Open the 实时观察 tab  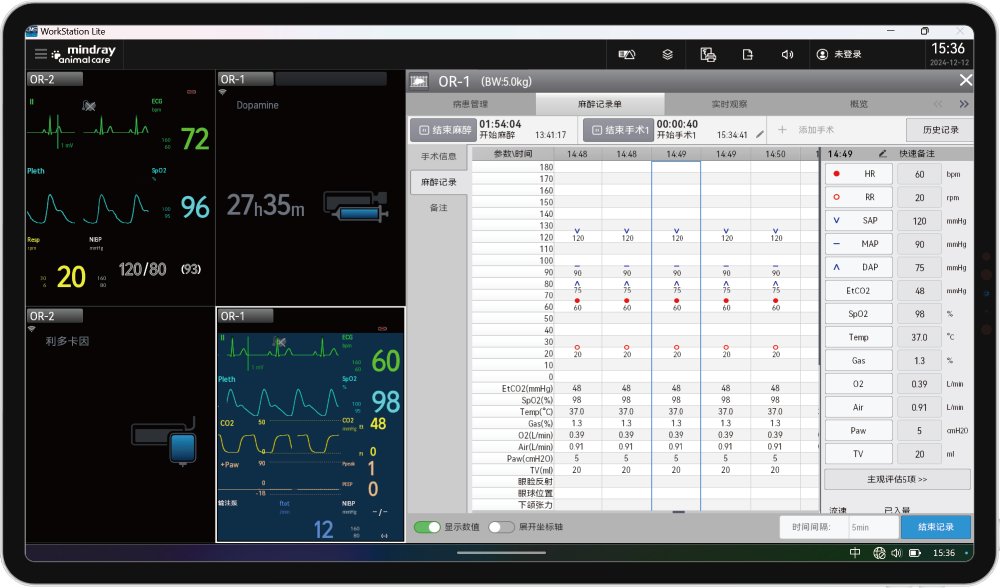(729, 104)
